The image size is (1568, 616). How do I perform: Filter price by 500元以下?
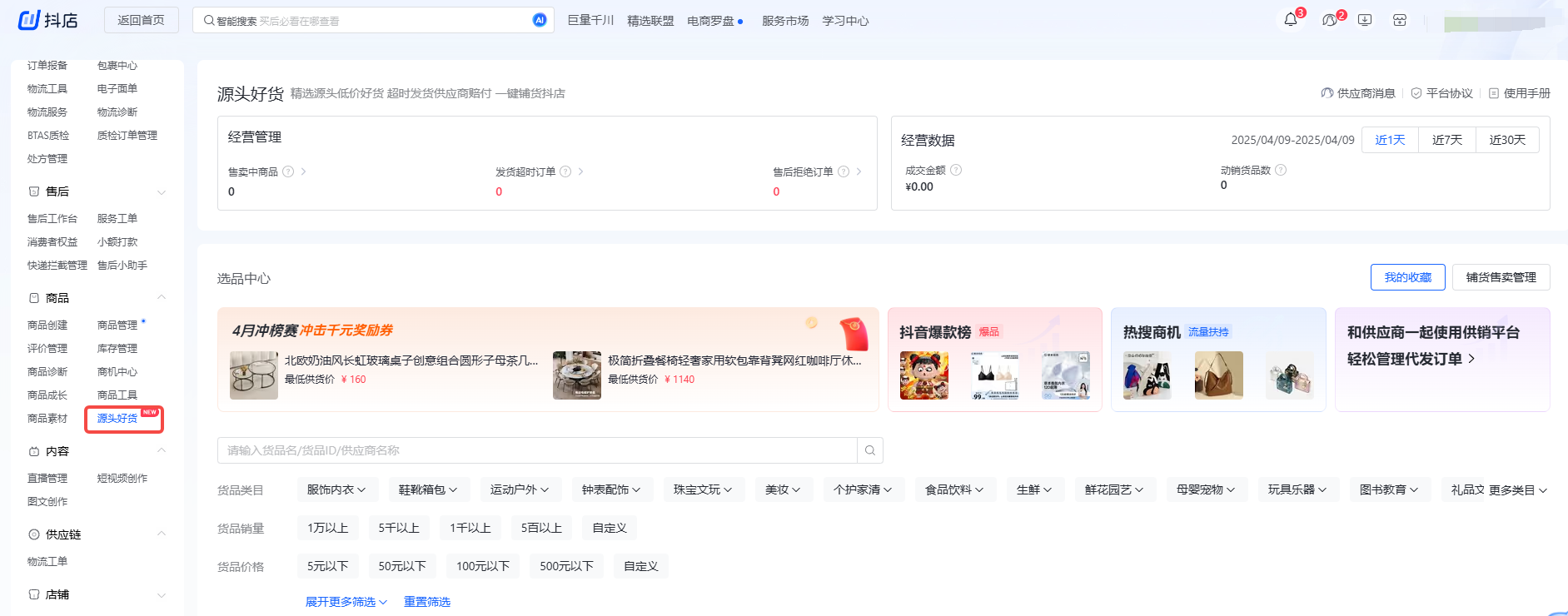[x=566, y=566]
